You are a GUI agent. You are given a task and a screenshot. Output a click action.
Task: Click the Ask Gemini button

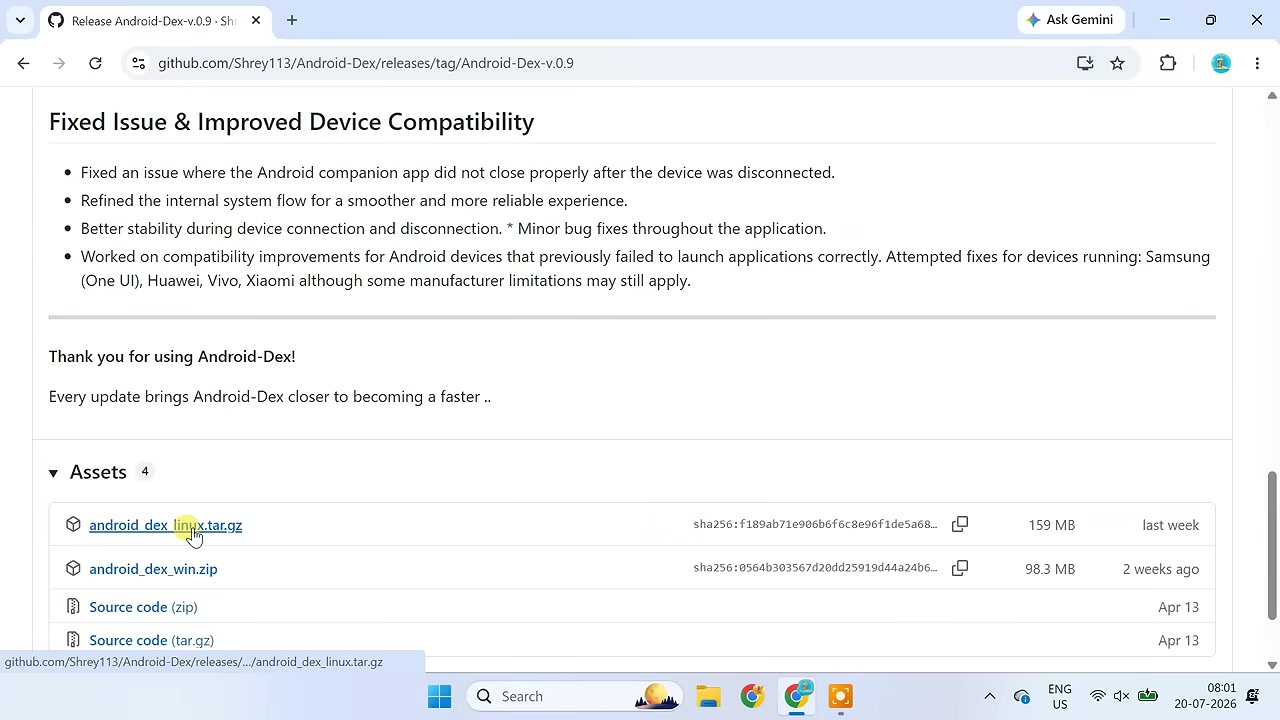1070,20
